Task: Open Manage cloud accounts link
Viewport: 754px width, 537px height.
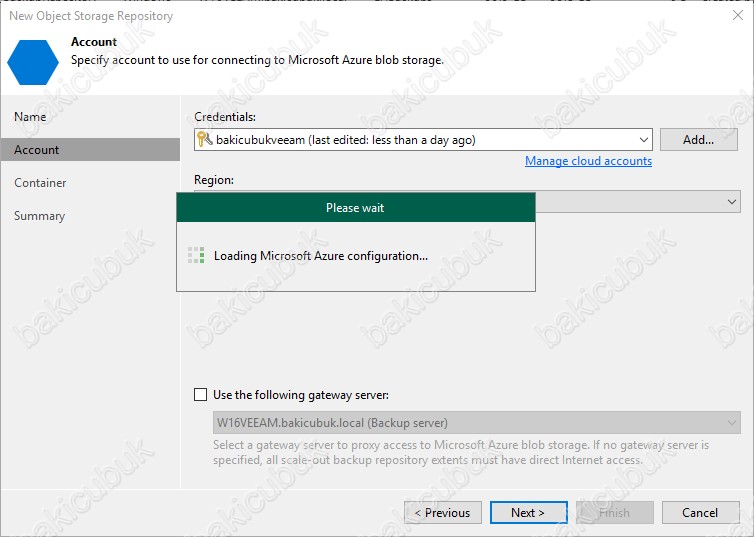Action: (588, 161)
